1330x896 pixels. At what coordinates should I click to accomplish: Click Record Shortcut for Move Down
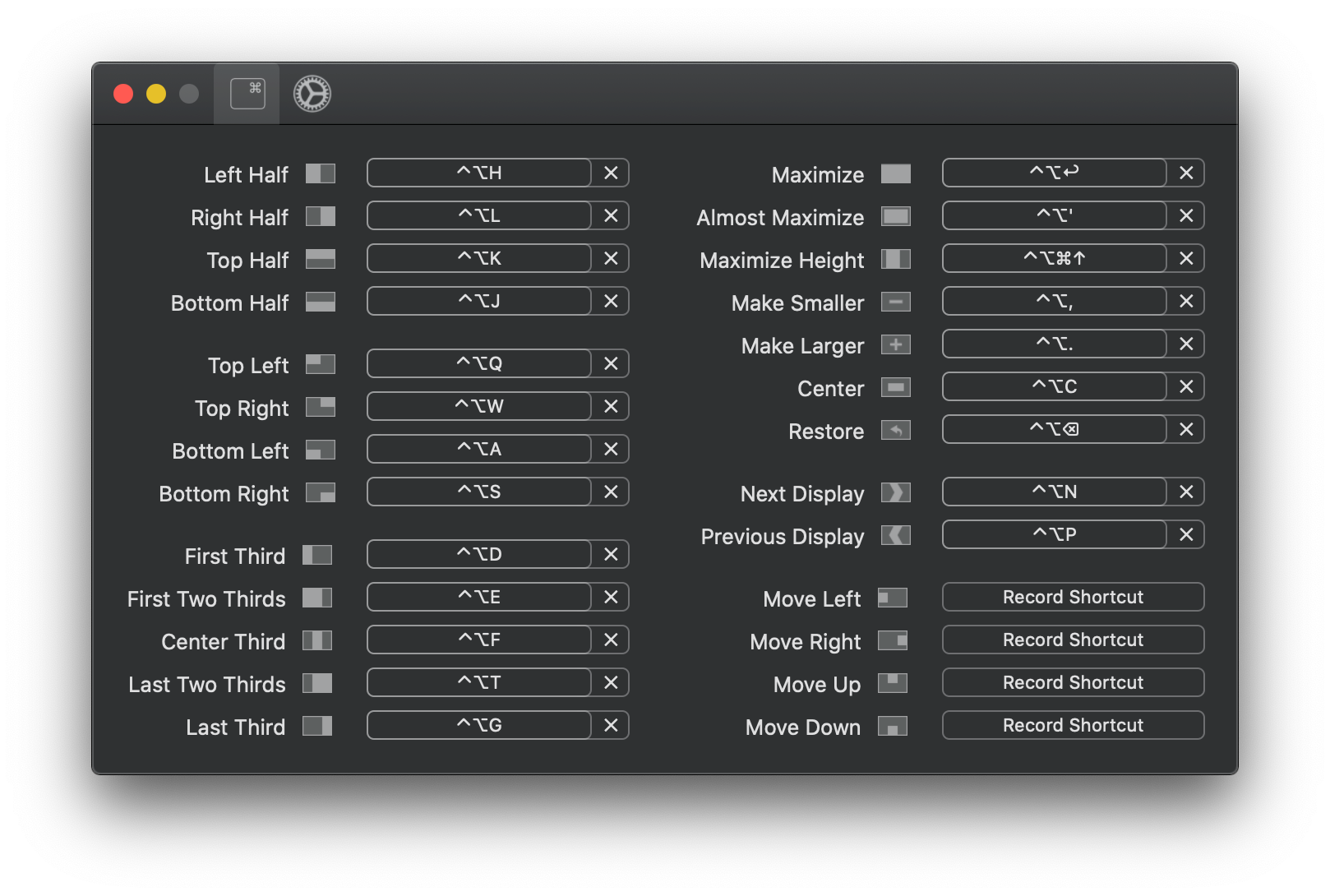point(1072,725)
